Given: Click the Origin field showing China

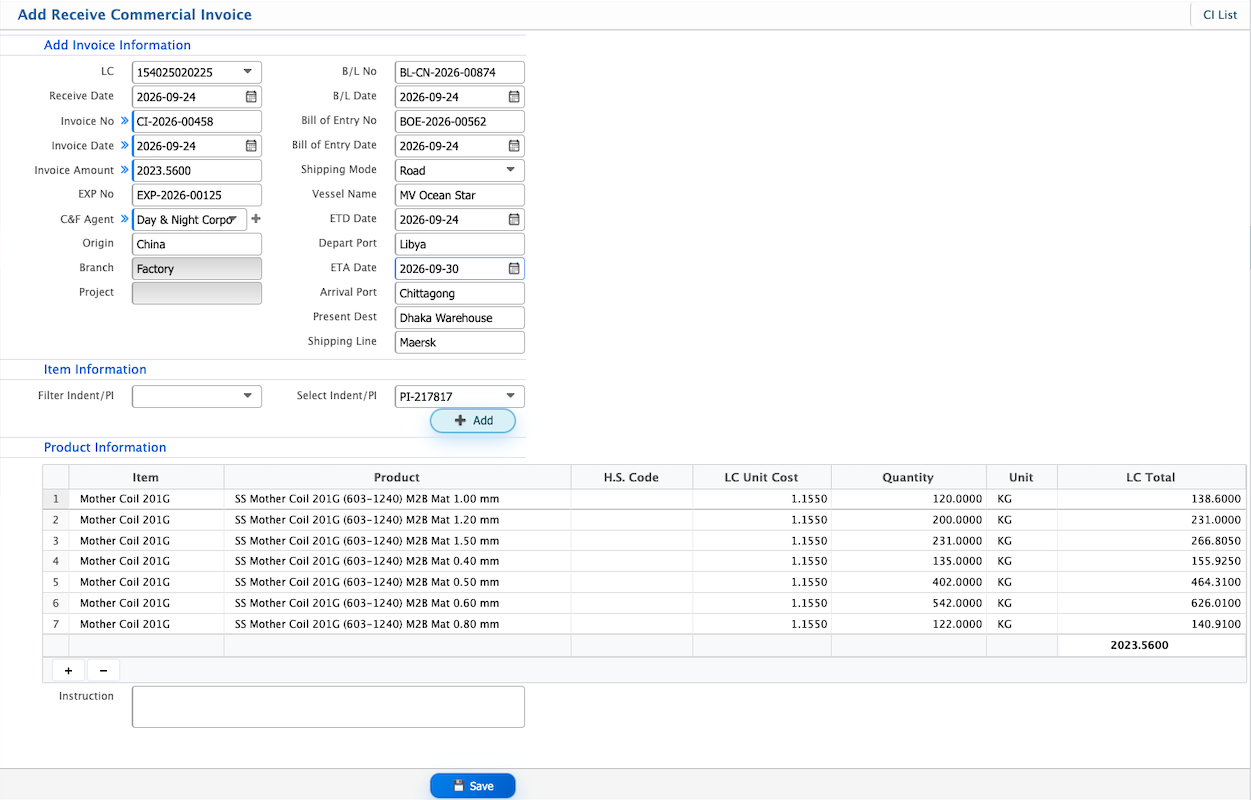Looking at the screenshot, I should pos(197,244).
